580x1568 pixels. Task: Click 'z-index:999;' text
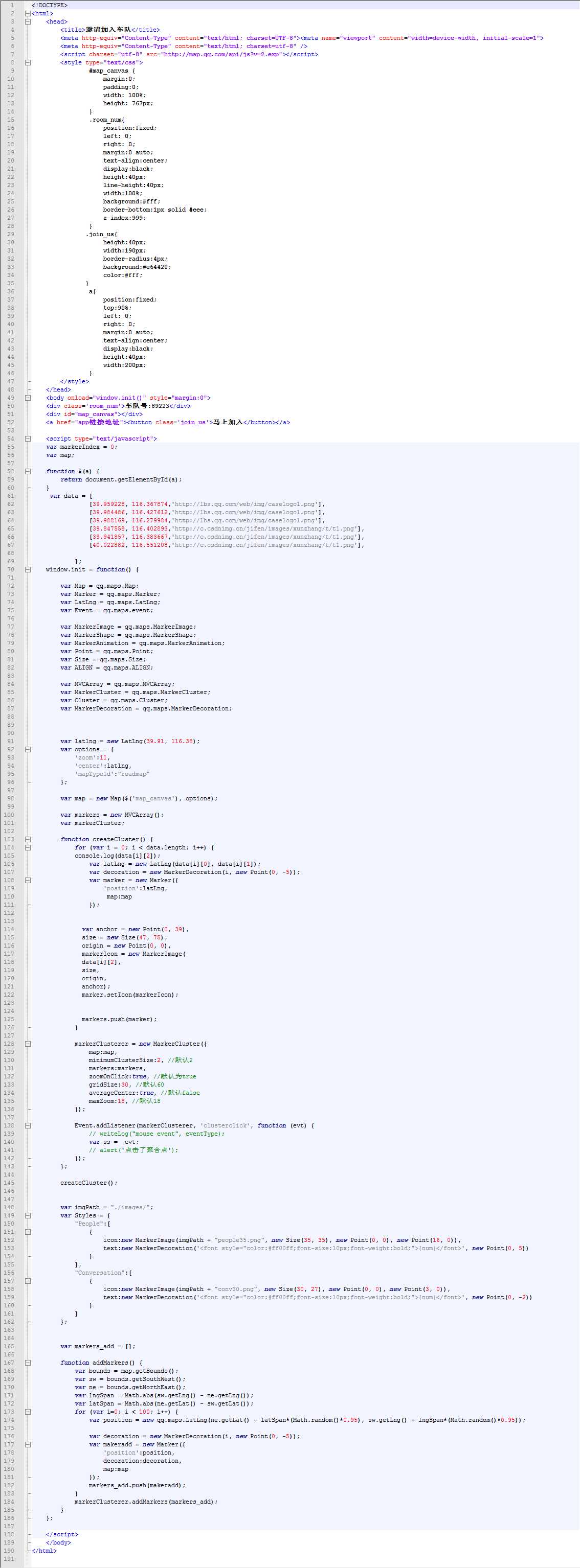124,218
